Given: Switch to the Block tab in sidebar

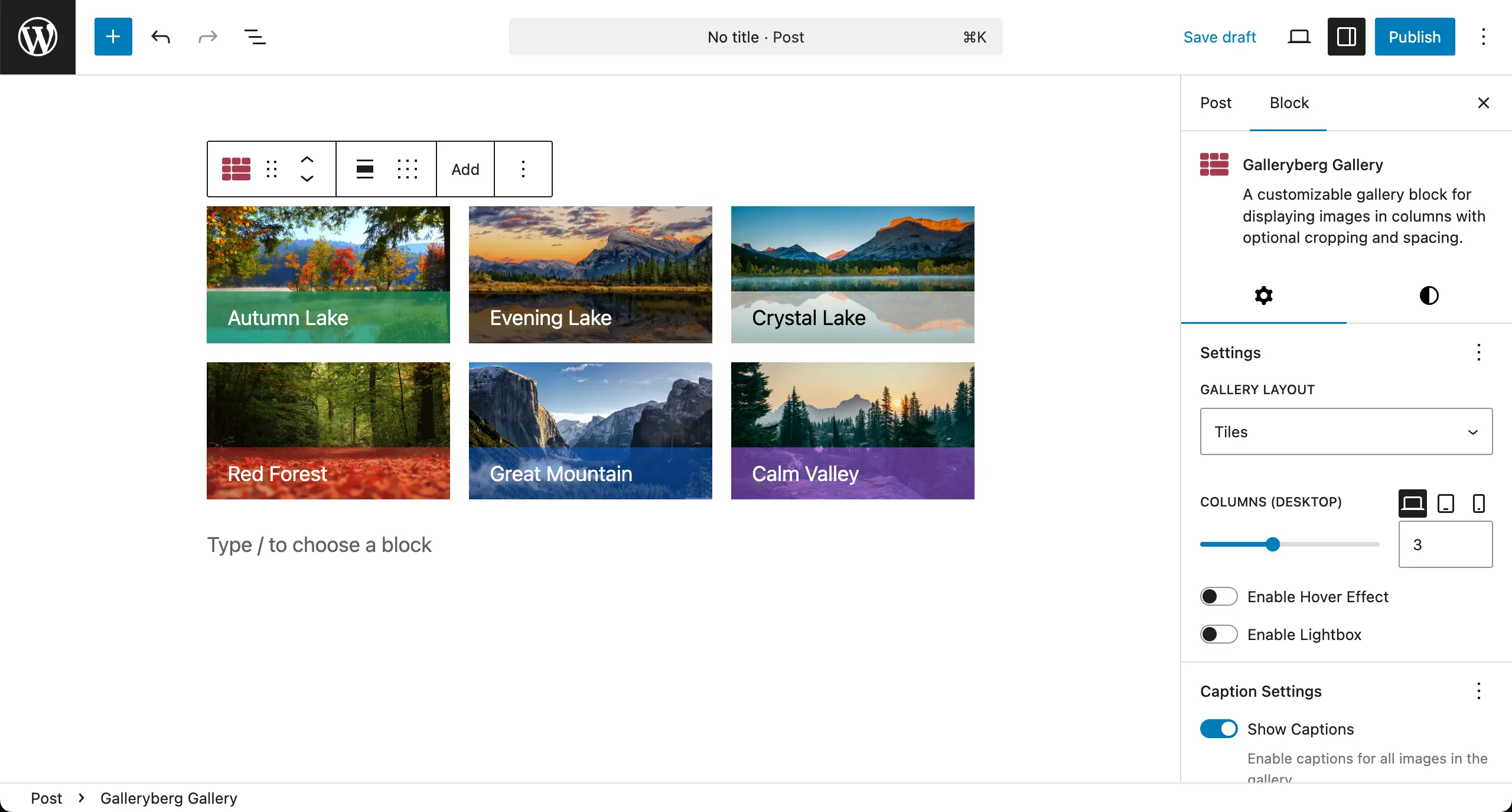Looking at the screenshot, I should pyautogui.click(x=1289, y=103).
